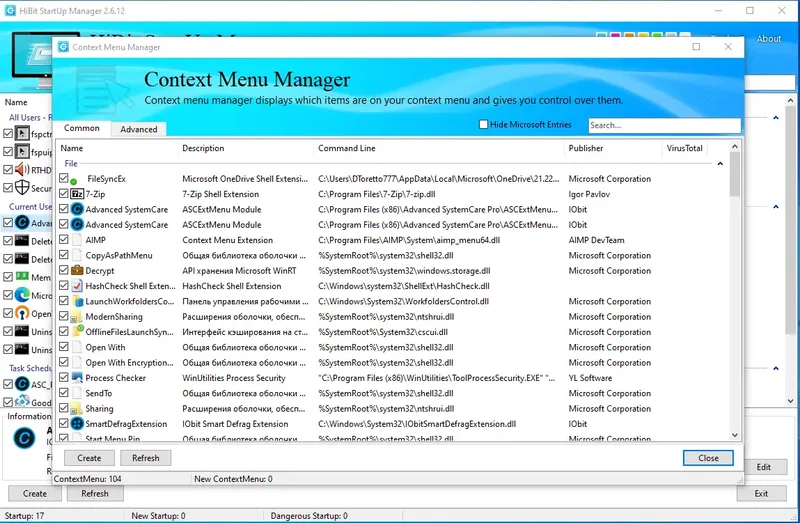Disable the AIMP context menu checkbox
Image resolution: width=800 pixels, height=523 pixels.
63,239
